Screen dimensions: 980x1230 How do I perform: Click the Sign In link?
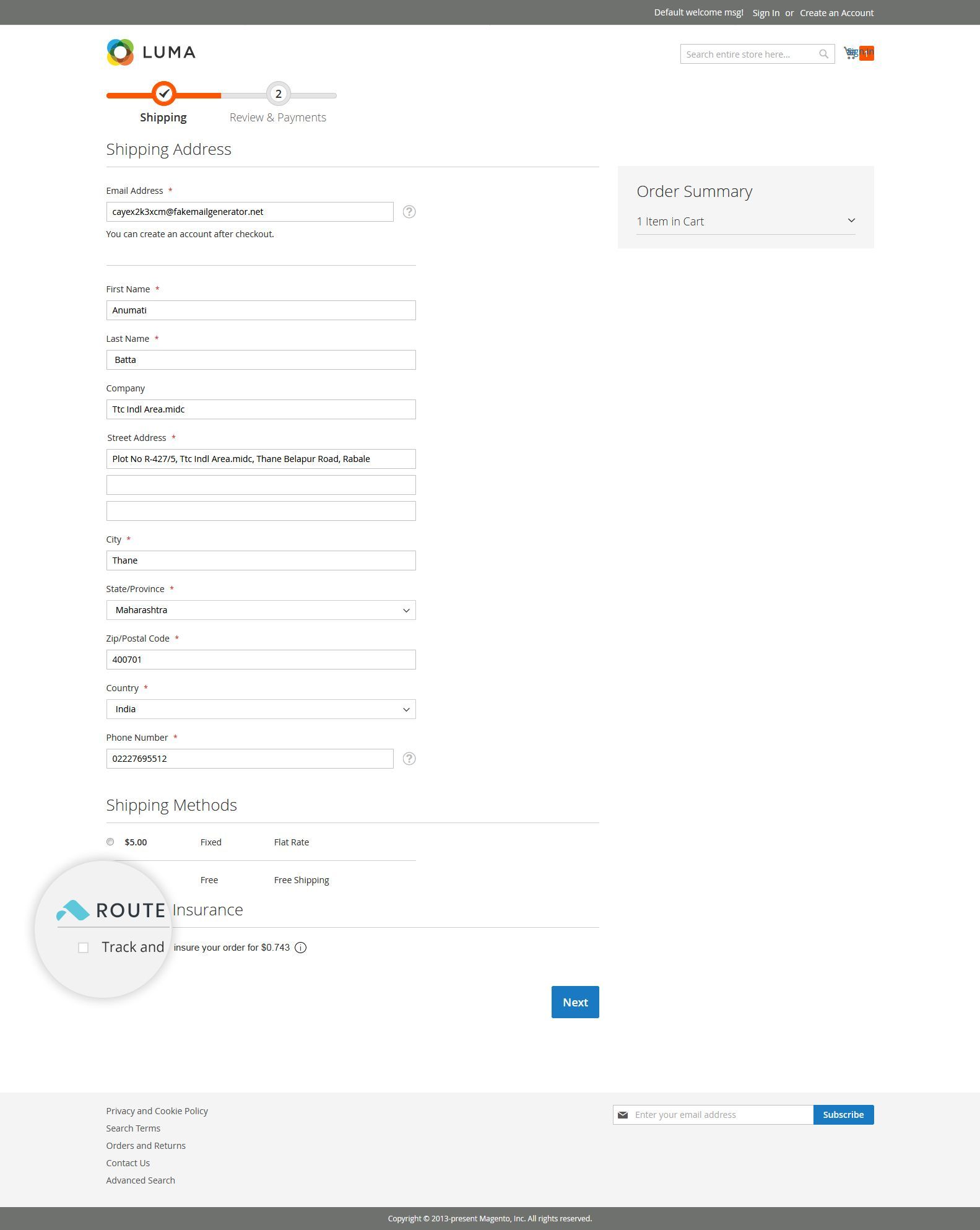(766, 13)
